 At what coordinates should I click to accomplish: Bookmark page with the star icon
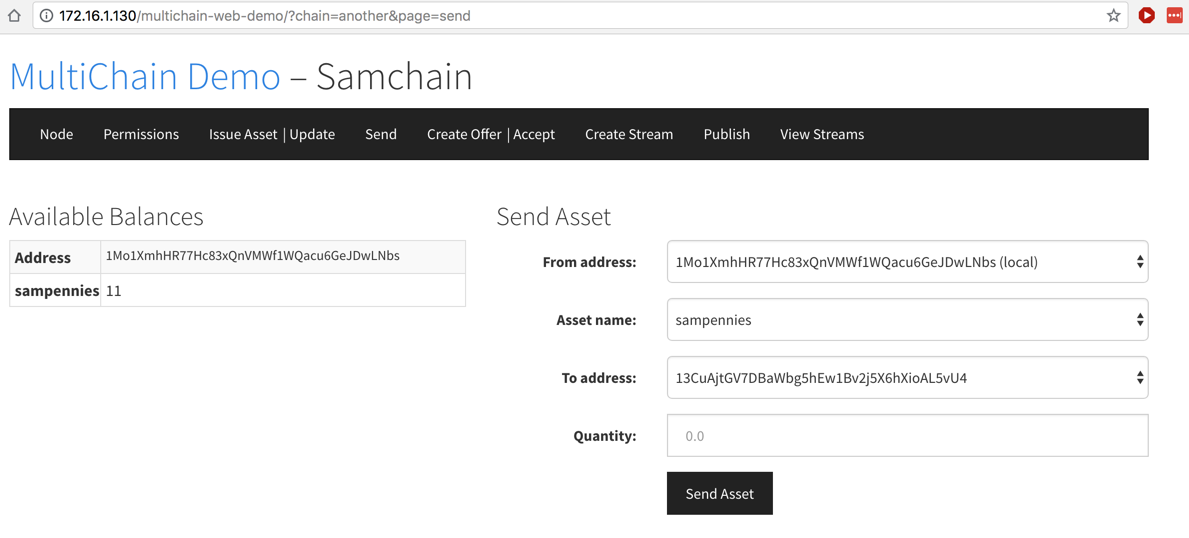[1113, 16]
